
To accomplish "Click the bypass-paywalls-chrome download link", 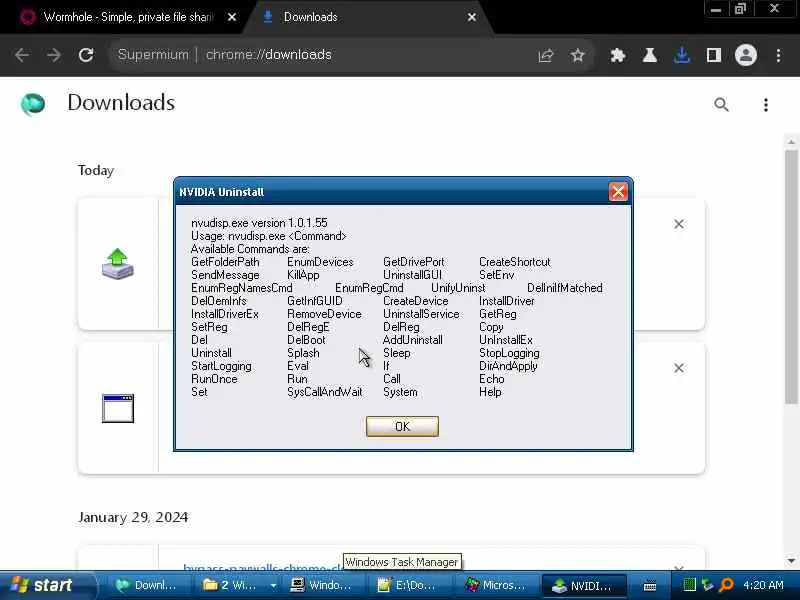I will [x=263, y=567].
